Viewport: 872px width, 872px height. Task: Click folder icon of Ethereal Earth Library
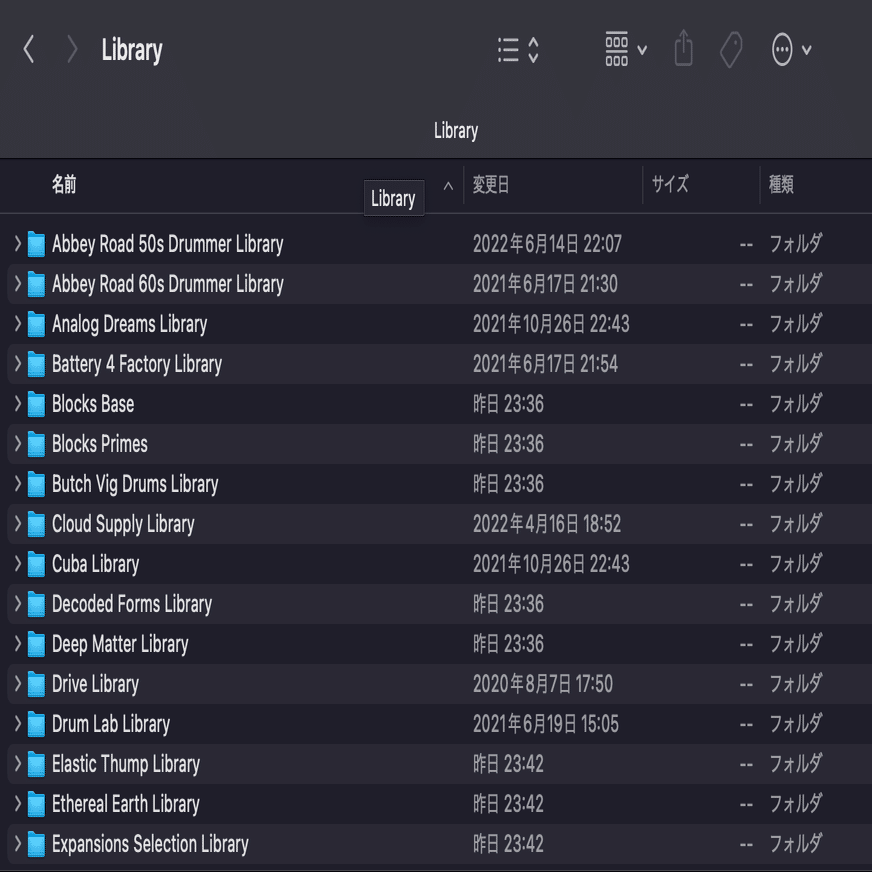click(x=36, y=805)
